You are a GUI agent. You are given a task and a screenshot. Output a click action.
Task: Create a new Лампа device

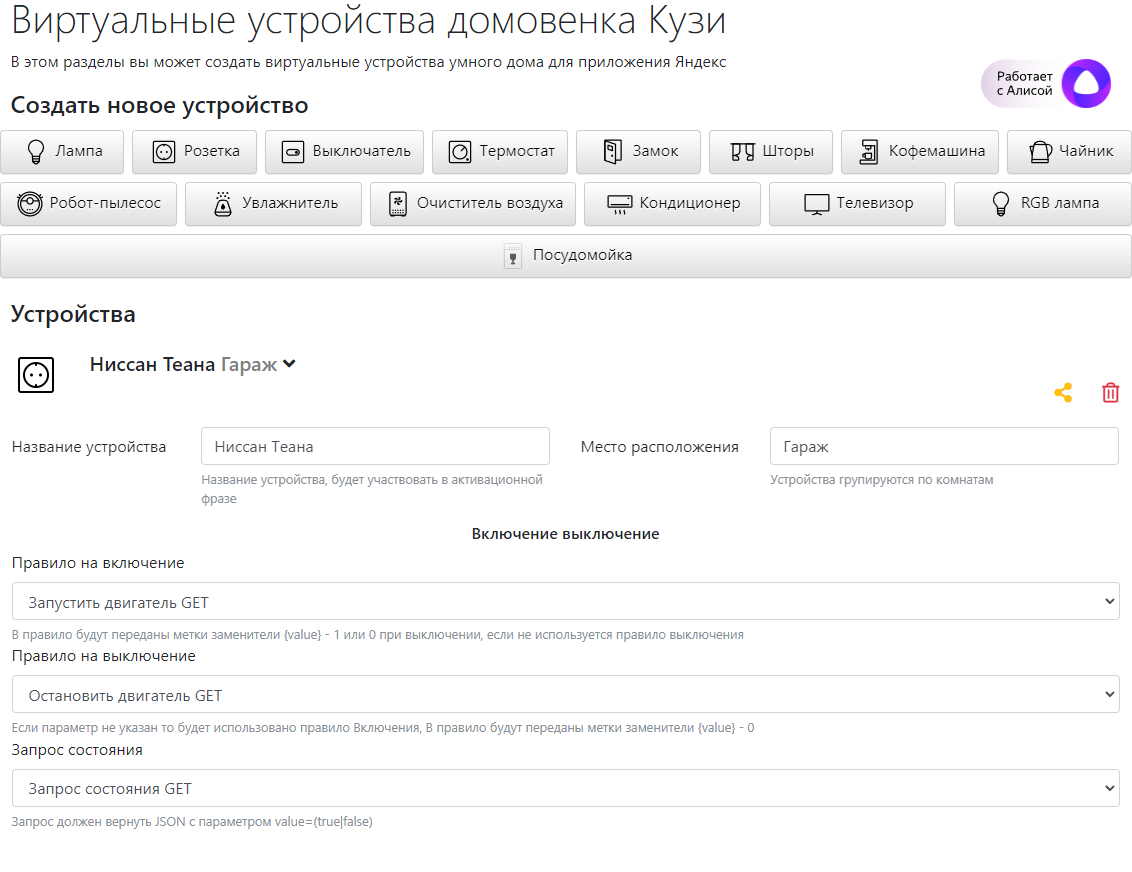(x=62, y=152)
